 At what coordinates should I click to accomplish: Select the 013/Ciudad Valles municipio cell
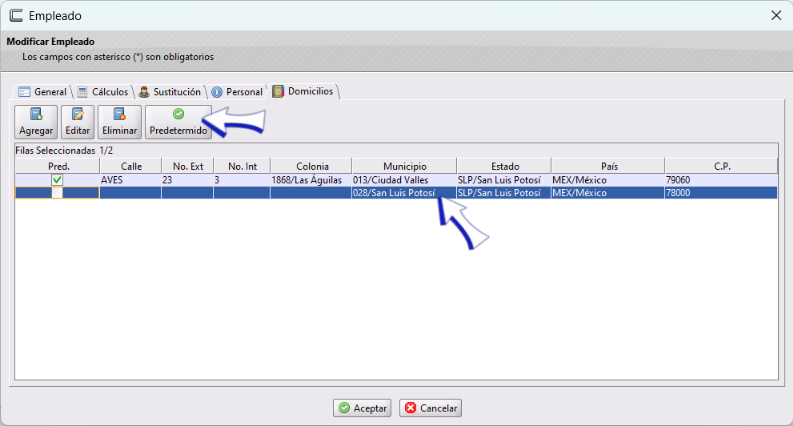click(404, 180)
